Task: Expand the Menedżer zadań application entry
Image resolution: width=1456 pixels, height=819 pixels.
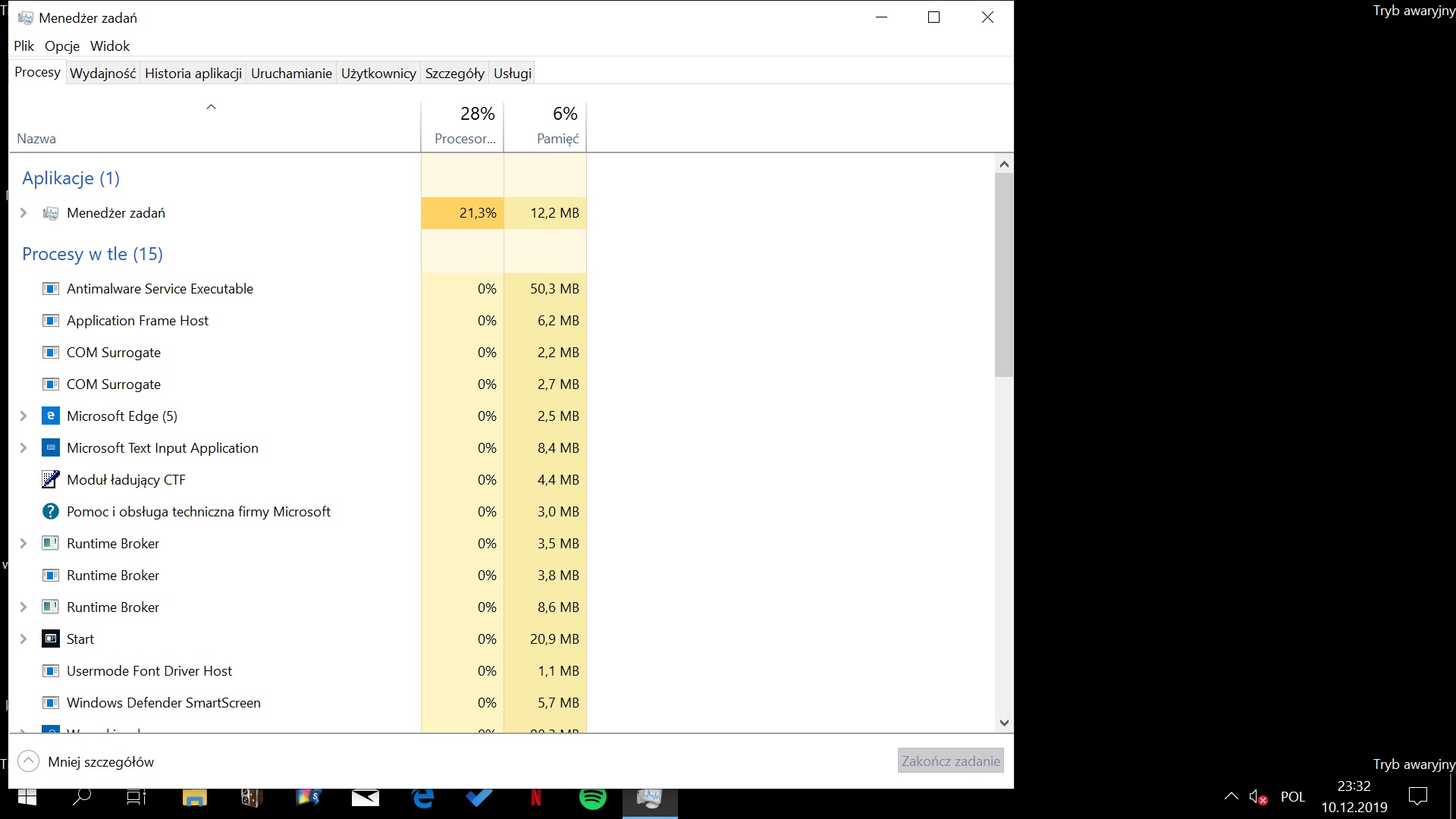Action: coord(24,213)
